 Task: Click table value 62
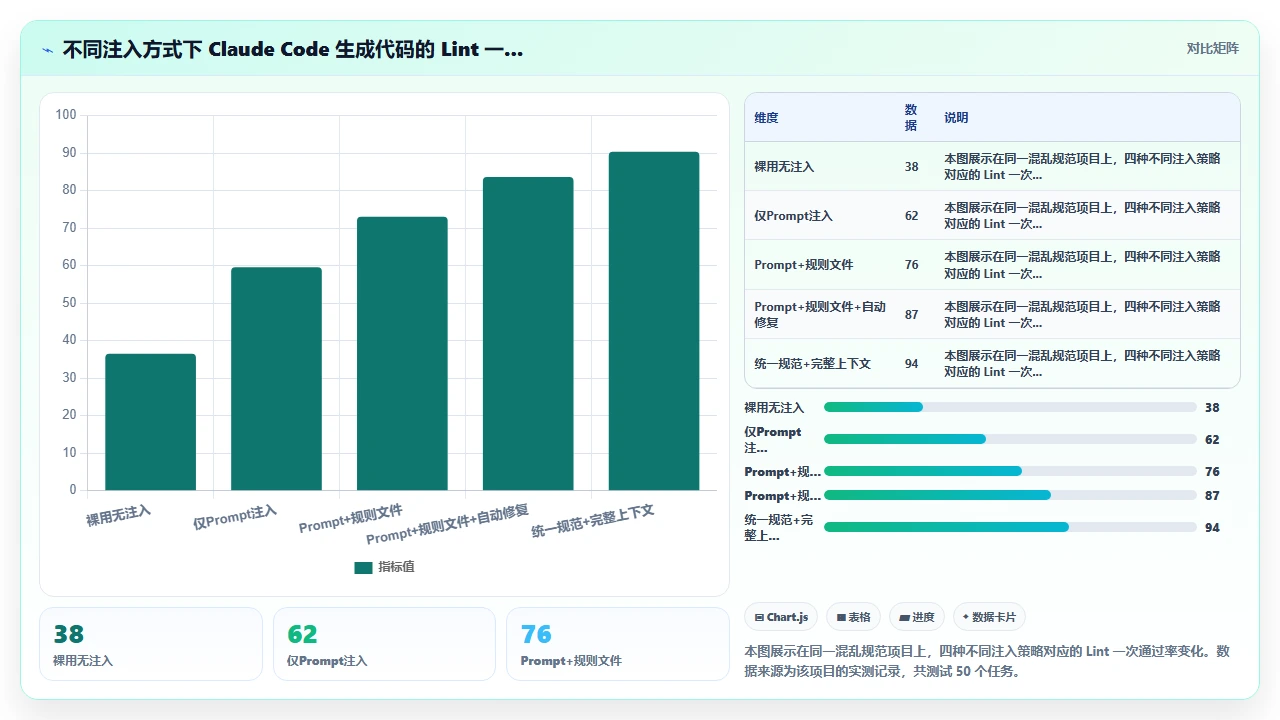click(x=911, y=216)
